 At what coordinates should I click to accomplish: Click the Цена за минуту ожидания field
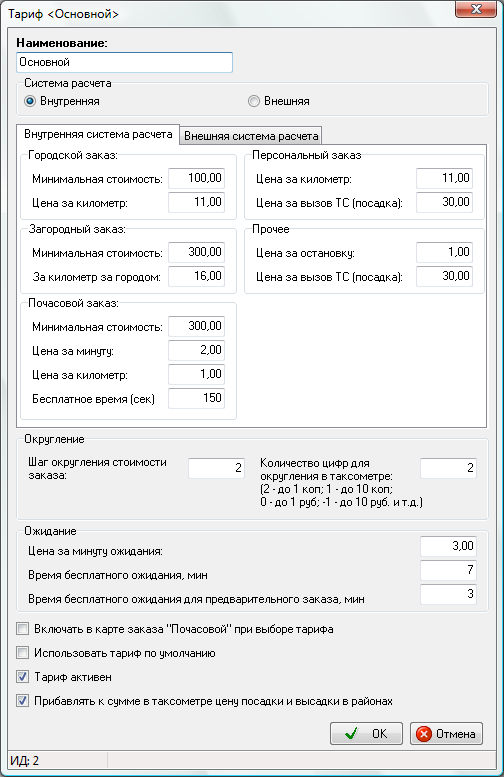pyautogui.click(x=448, y=546)
